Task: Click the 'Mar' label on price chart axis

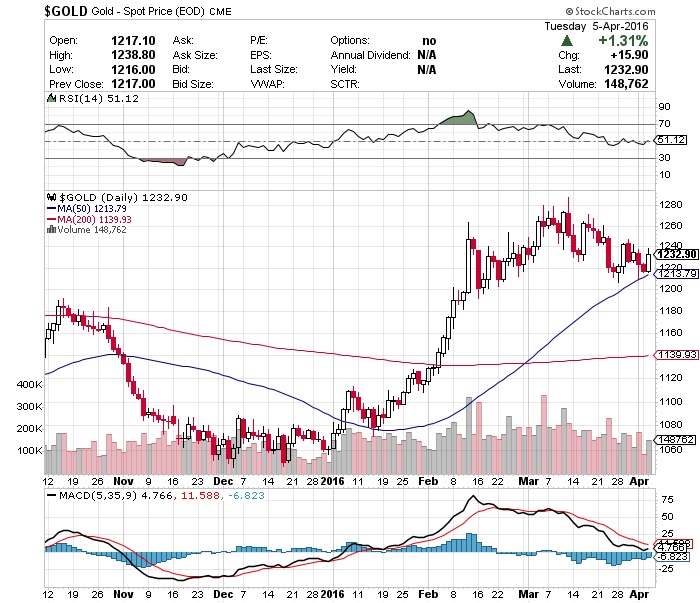Action: 528,481
